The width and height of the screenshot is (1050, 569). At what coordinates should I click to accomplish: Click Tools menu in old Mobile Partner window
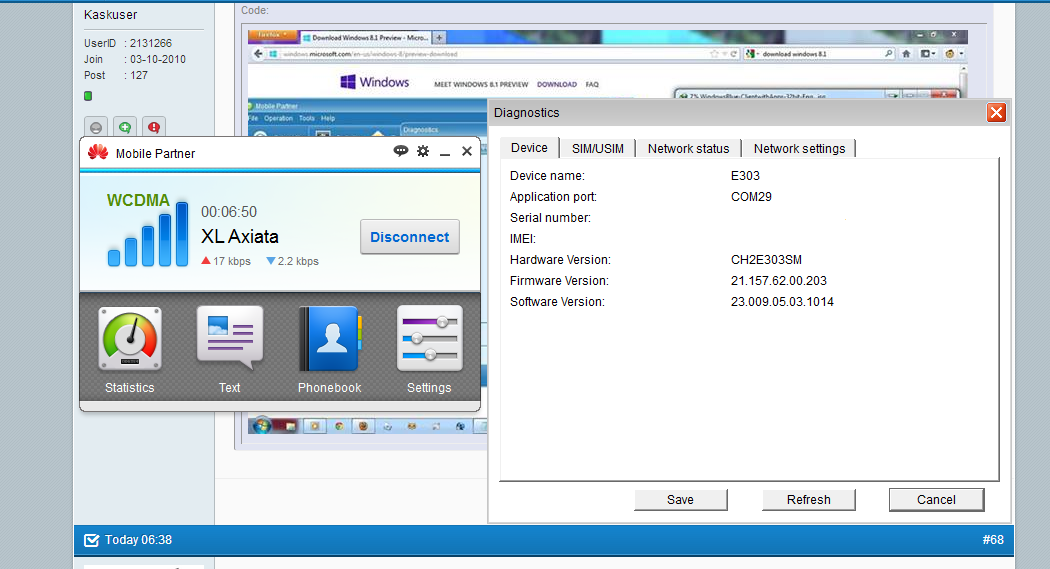307,118
